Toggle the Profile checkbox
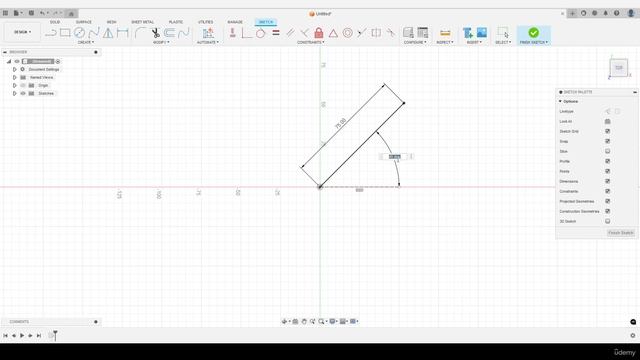The height and width of the screenshot is (360, 640). 607,161
